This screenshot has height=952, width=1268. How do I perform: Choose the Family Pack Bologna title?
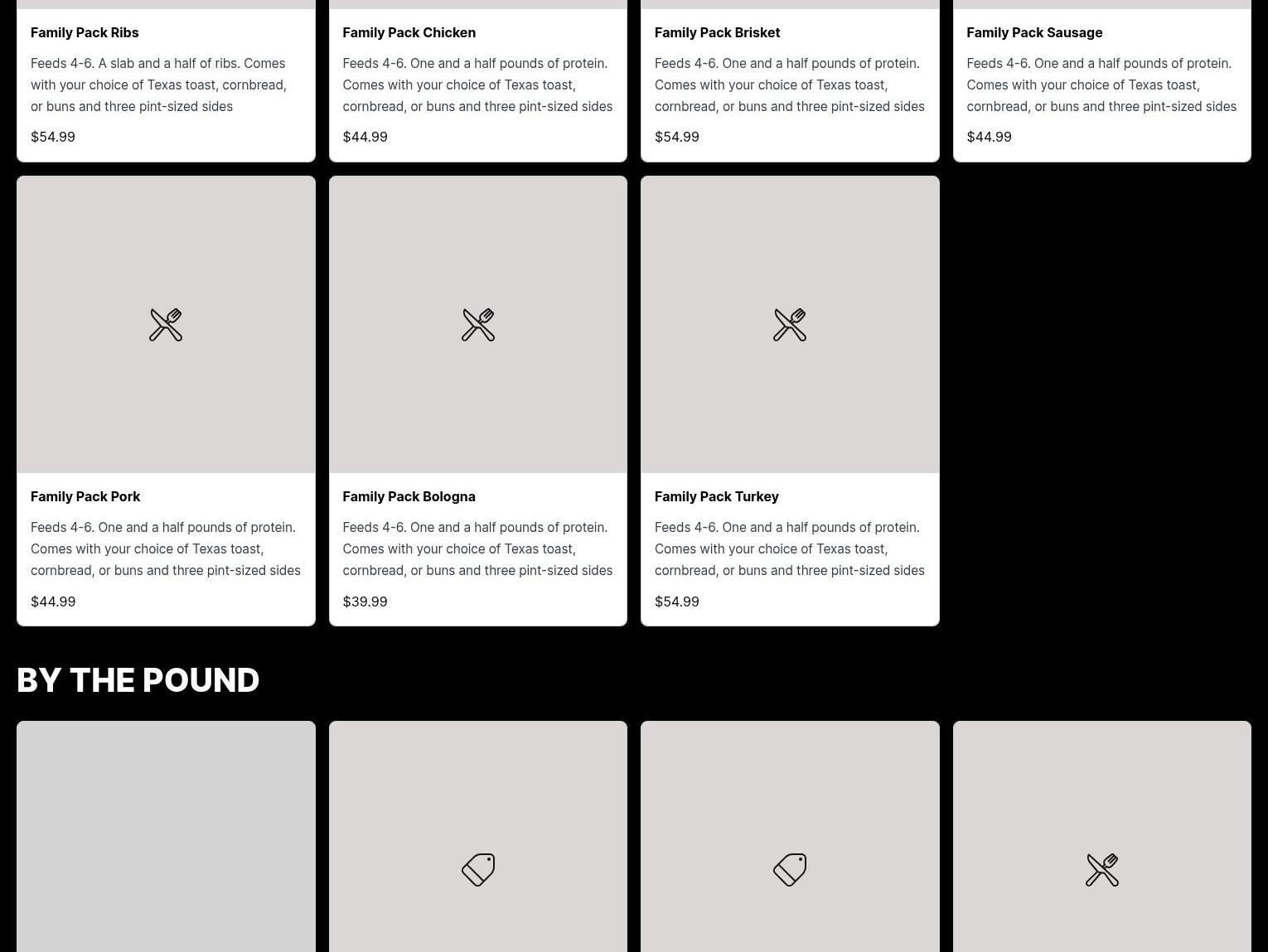click(x=409, y=496)
